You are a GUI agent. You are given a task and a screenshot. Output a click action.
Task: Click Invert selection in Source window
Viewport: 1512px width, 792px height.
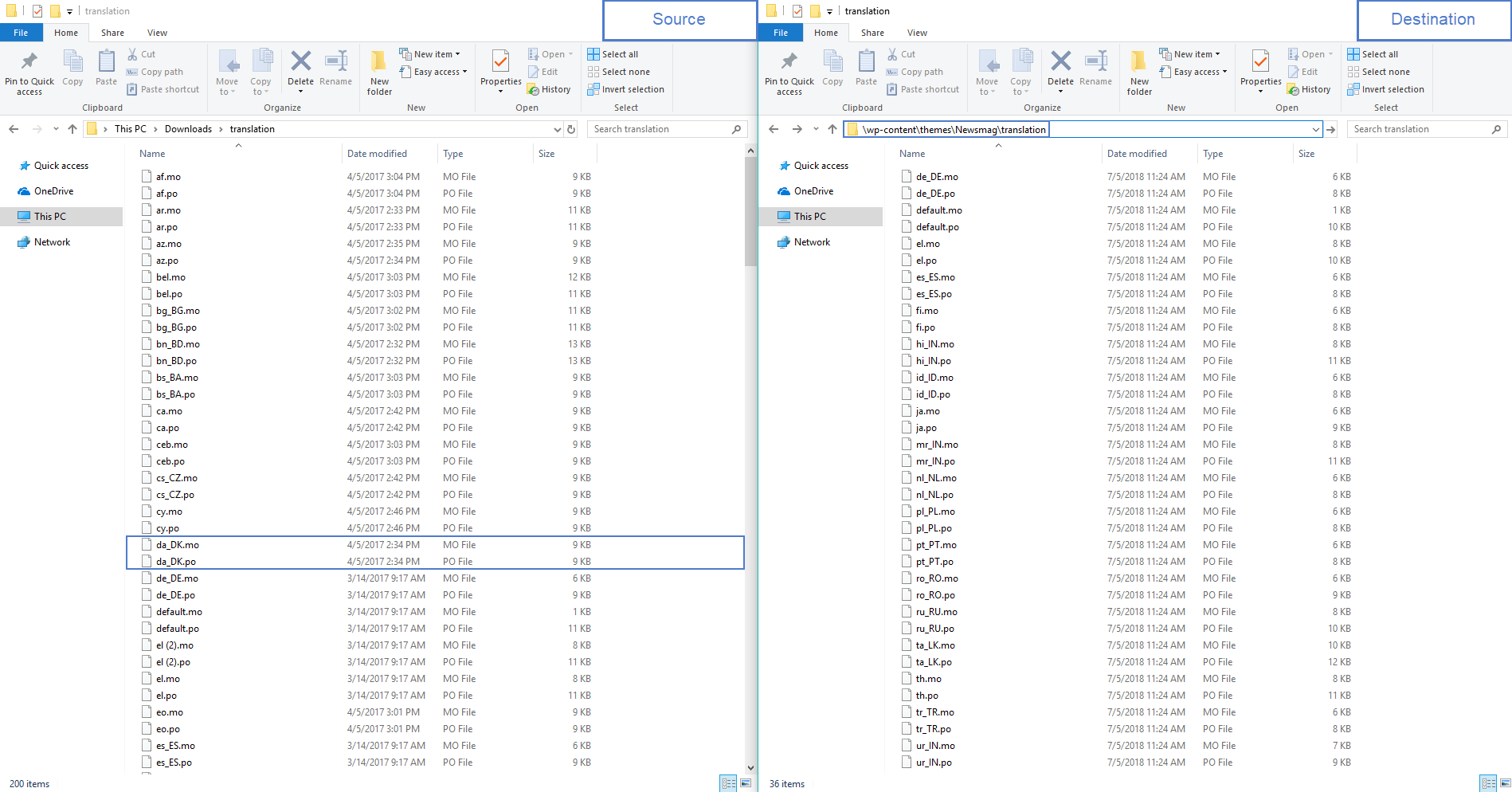click(x=625, y=89)
